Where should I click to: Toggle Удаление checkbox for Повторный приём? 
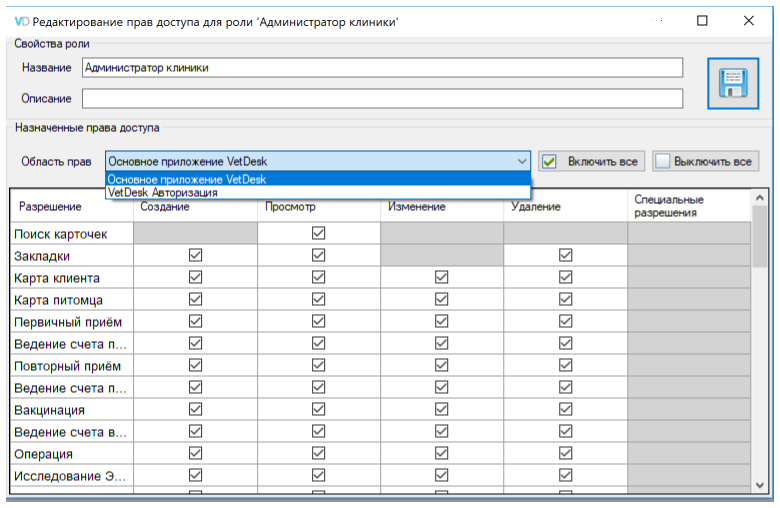click(x=565, y=365)
